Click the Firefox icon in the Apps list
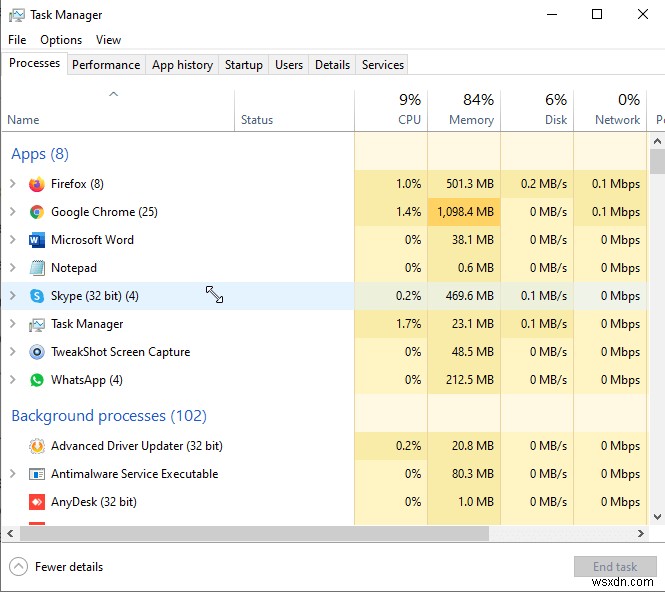This screenshot has width=665, height=592. pyautogui.click(x=37, y=184)
